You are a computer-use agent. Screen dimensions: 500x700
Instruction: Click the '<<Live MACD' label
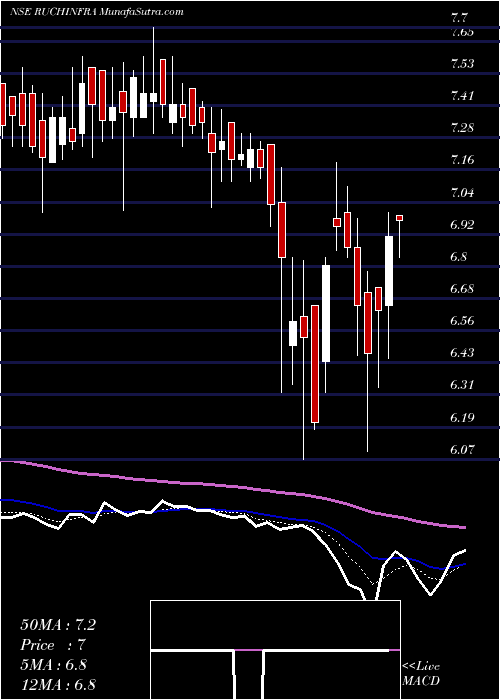[x=421, y=674]
